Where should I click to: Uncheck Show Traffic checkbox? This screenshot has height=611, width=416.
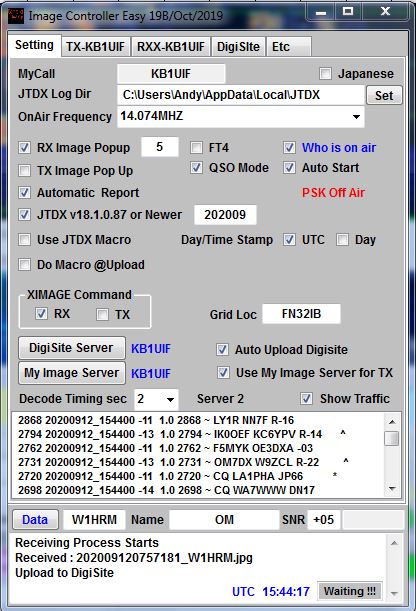point(306,398)
